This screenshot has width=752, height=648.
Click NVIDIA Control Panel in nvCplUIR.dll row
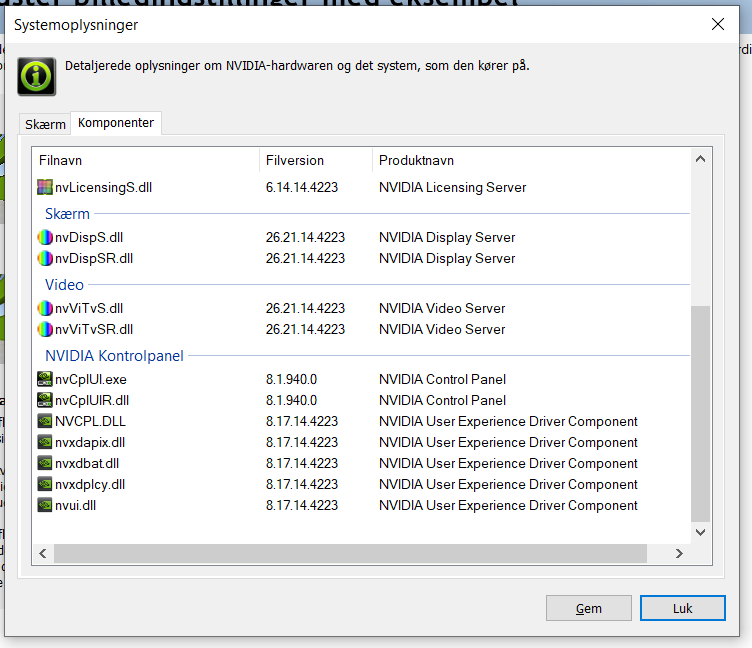coord(443,401)
